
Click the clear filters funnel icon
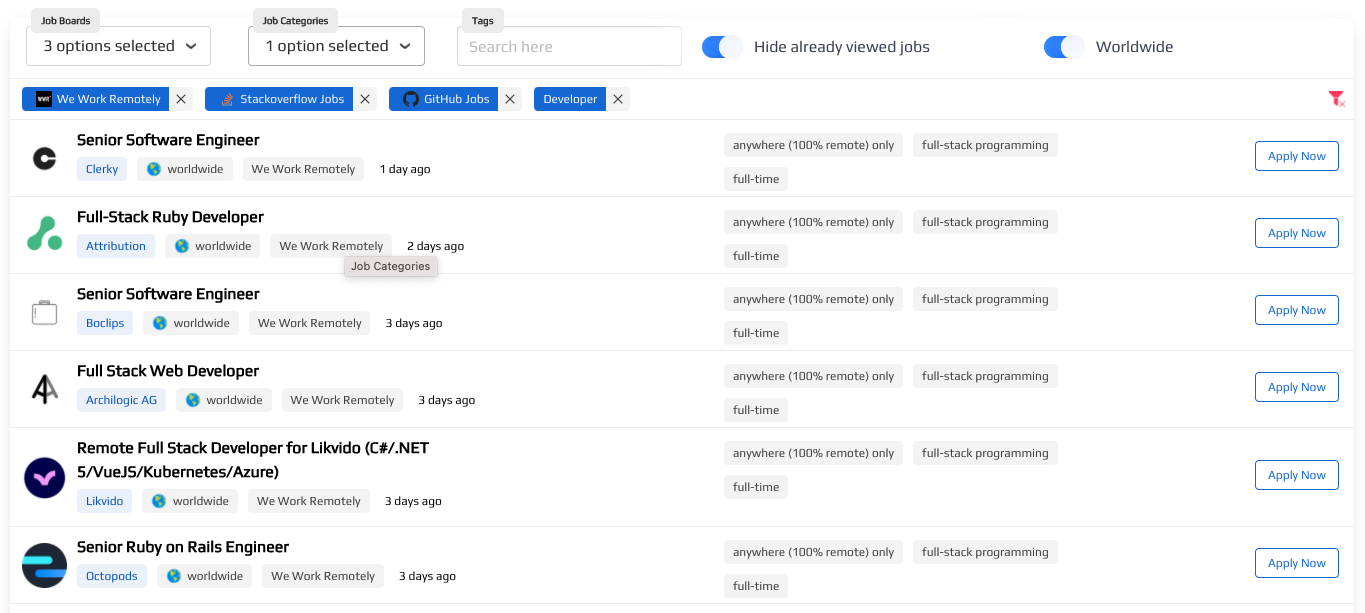tap(1336, 98)
